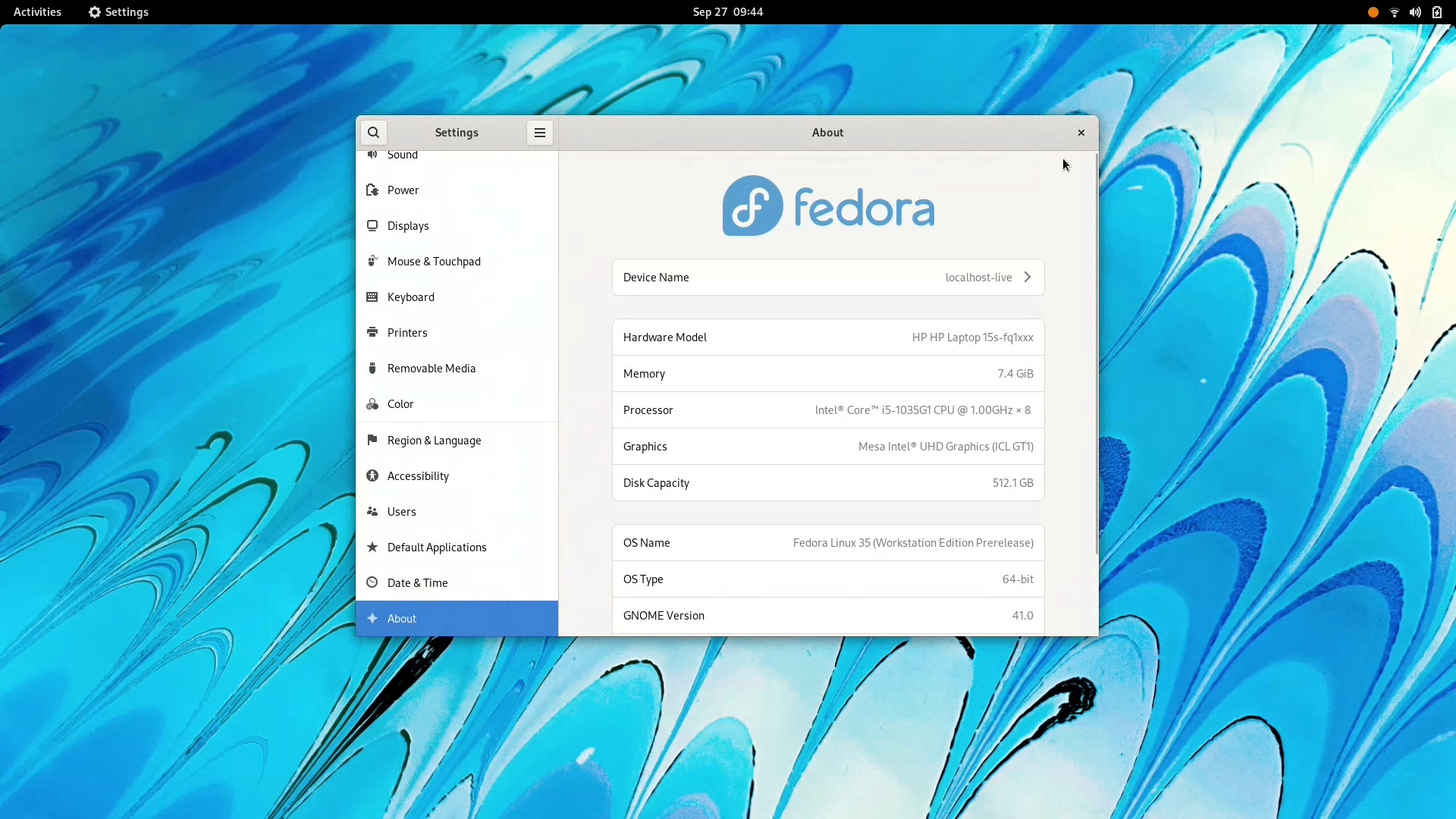This screenshot has height=819, width=1456.
Task: Click the Mouse & Touchpad icon
Action: (x=372, y=261)
